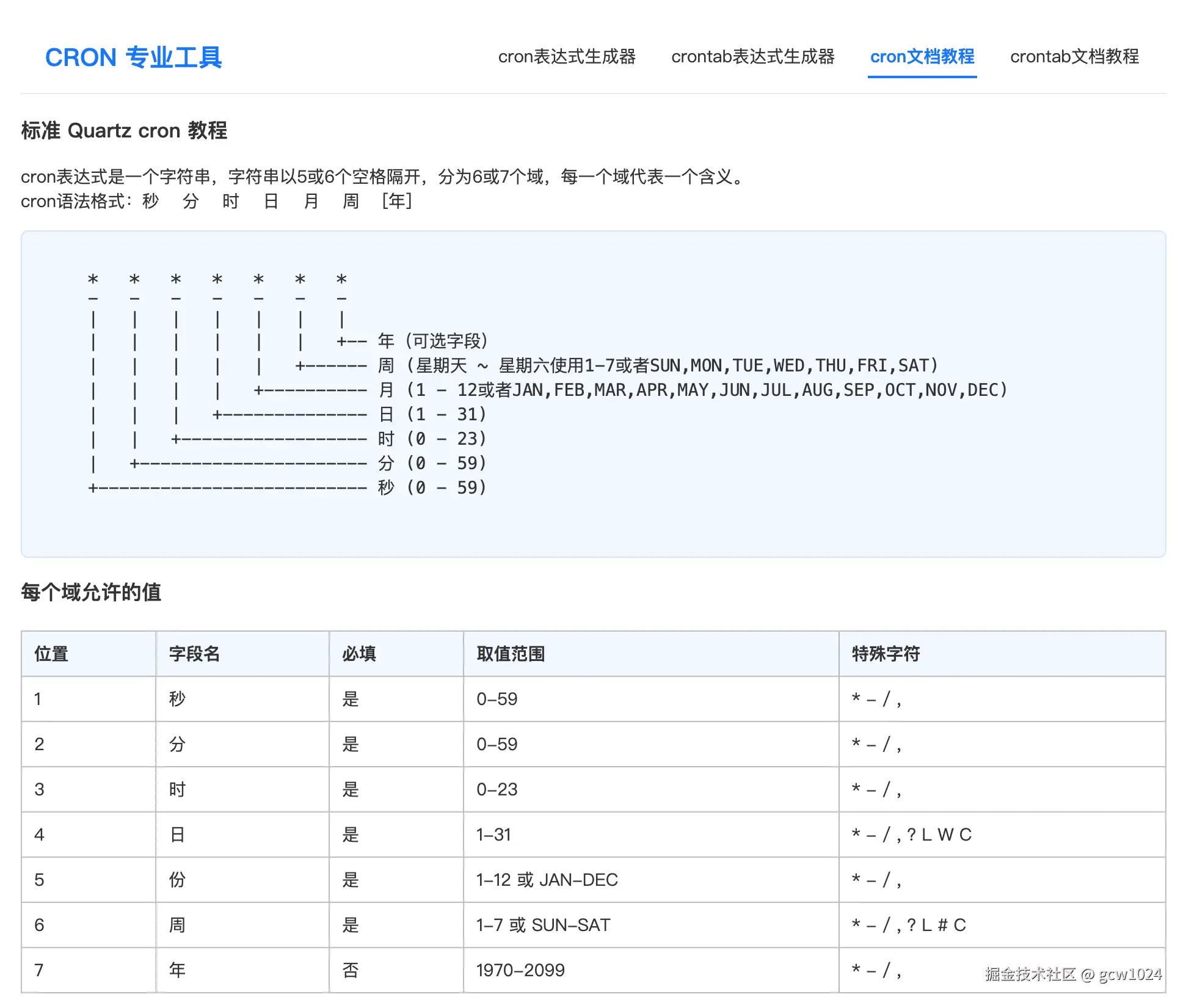
Task: Select the 每个域允许的值 heading
Action: (x=90, y=592)
